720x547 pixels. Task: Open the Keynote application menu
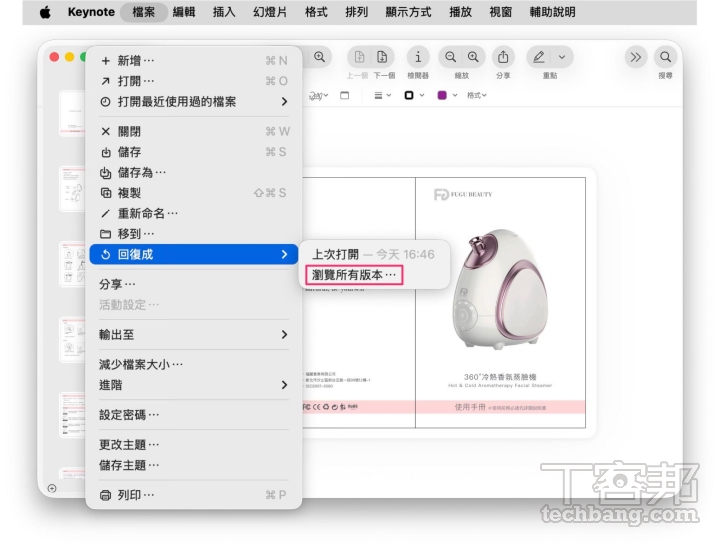(x=91, y=12)
